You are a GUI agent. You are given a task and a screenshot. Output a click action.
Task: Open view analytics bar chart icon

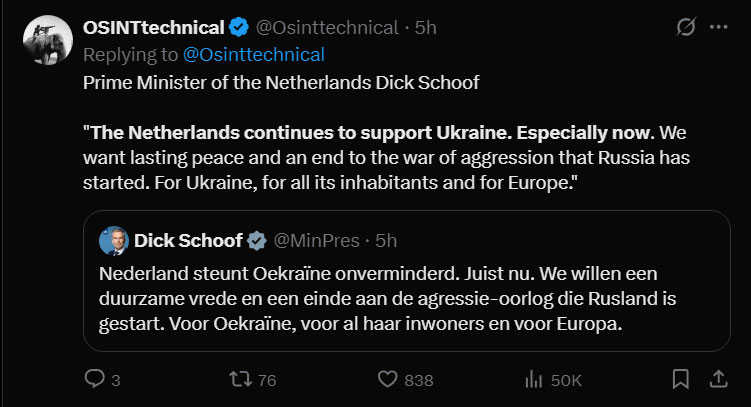point(532,380)
